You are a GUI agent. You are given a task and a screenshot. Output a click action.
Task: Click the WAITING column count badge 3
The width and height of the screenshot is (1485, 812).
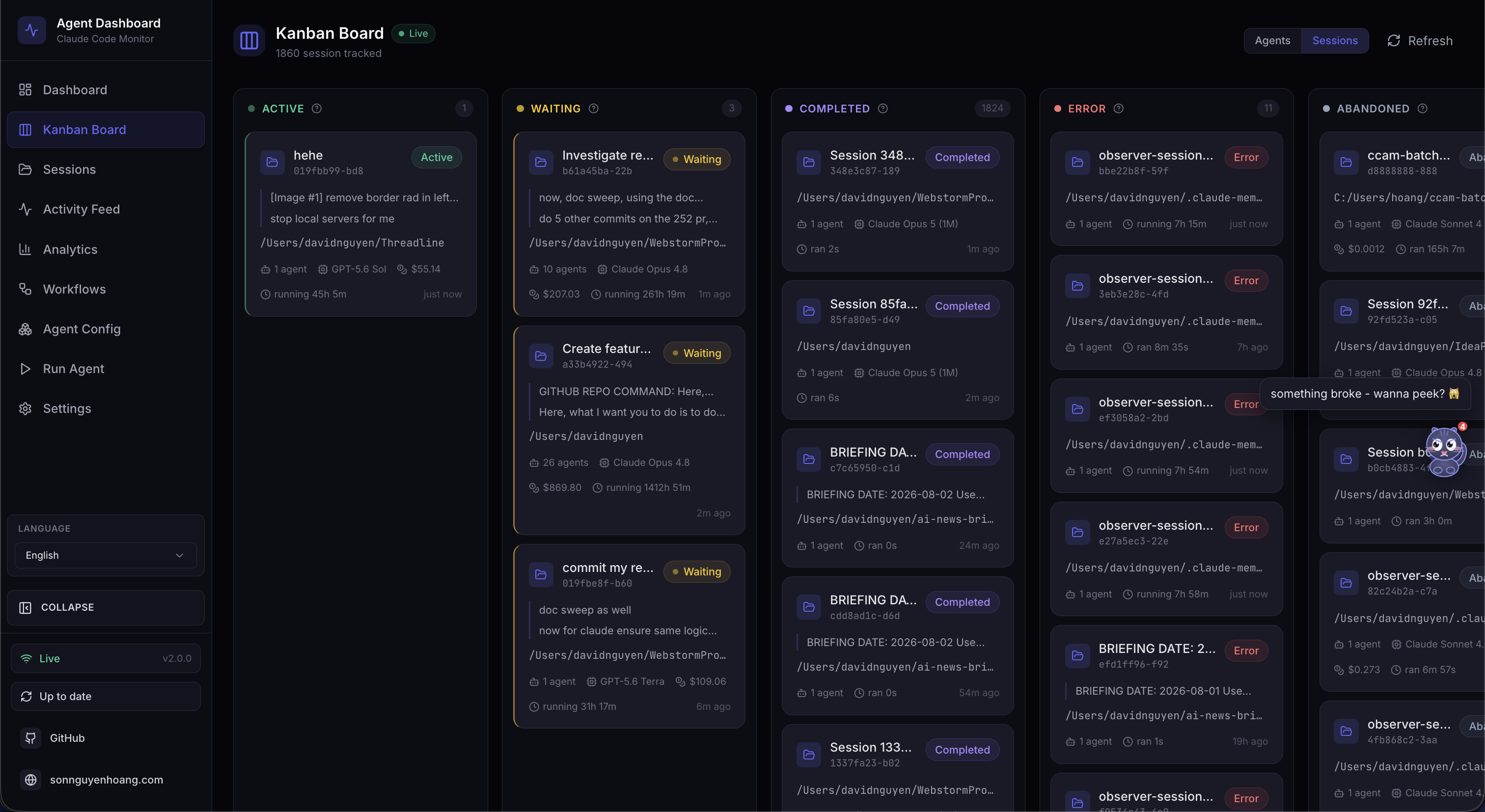coord(732,108)
